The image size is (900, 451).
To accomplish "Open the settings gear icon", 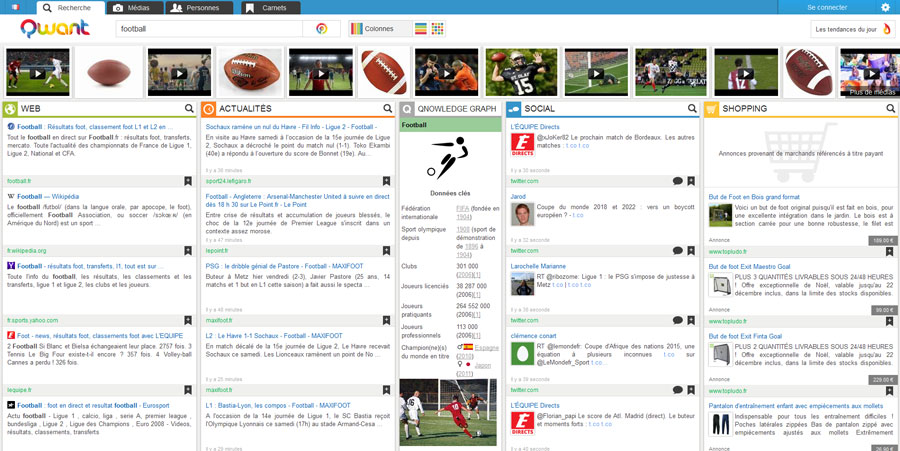I will [886, 7].
